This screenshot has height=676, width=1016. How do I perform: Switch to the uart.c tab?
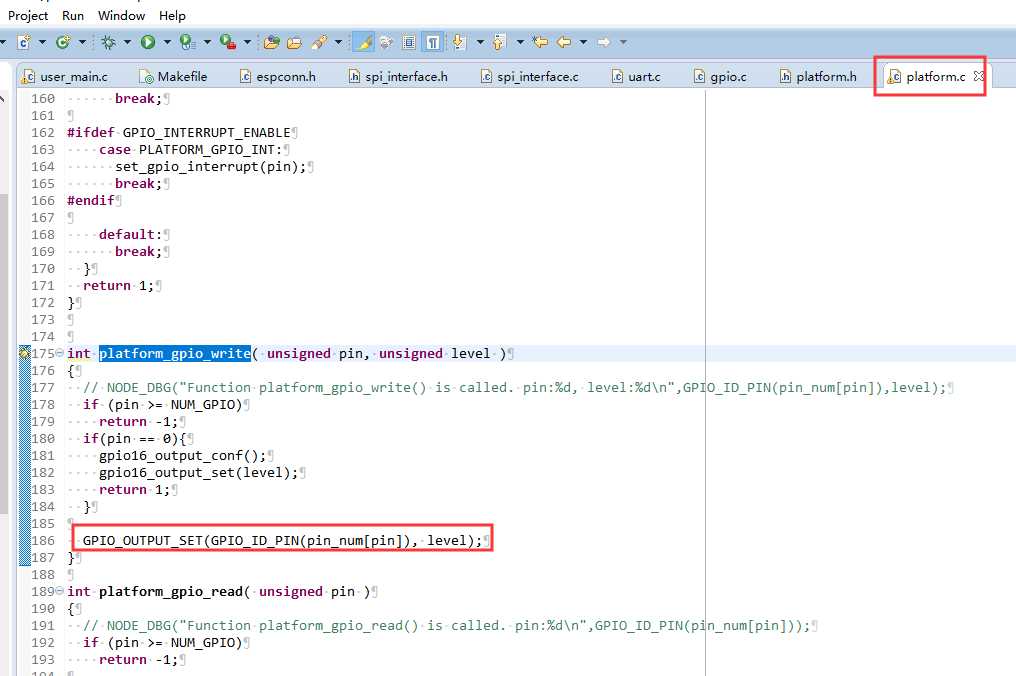636,77
